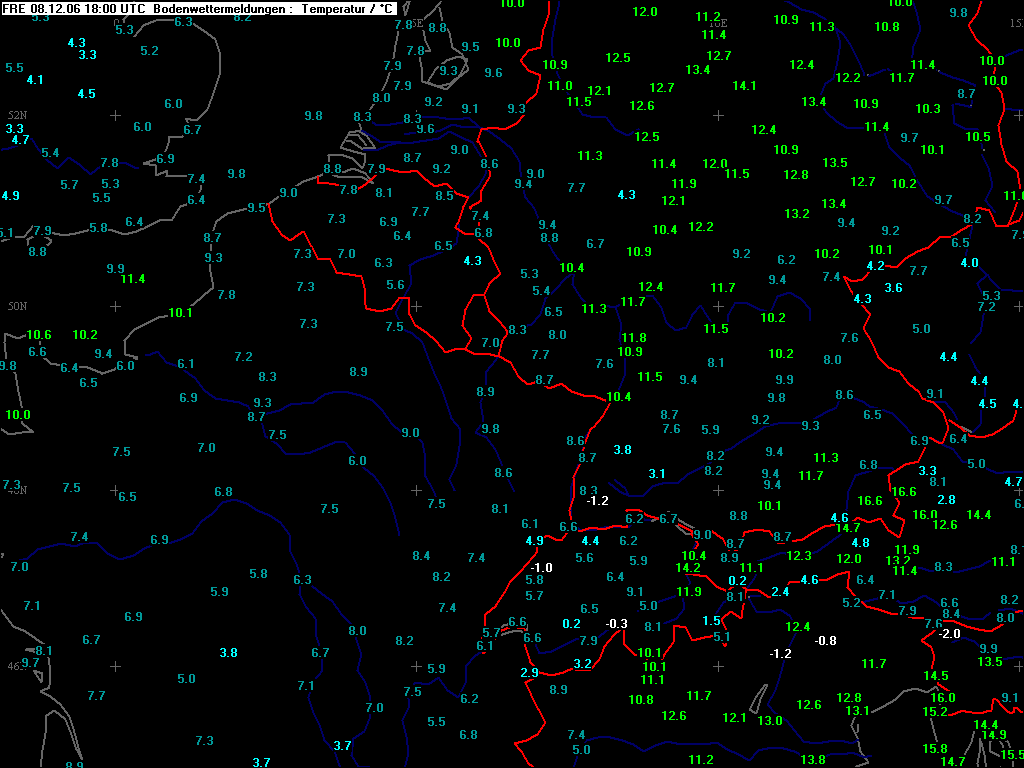Click the cyan 2.4 station reading
Image resolution: width=1024 pixels, height=768 pixels.
click(781, 591)
